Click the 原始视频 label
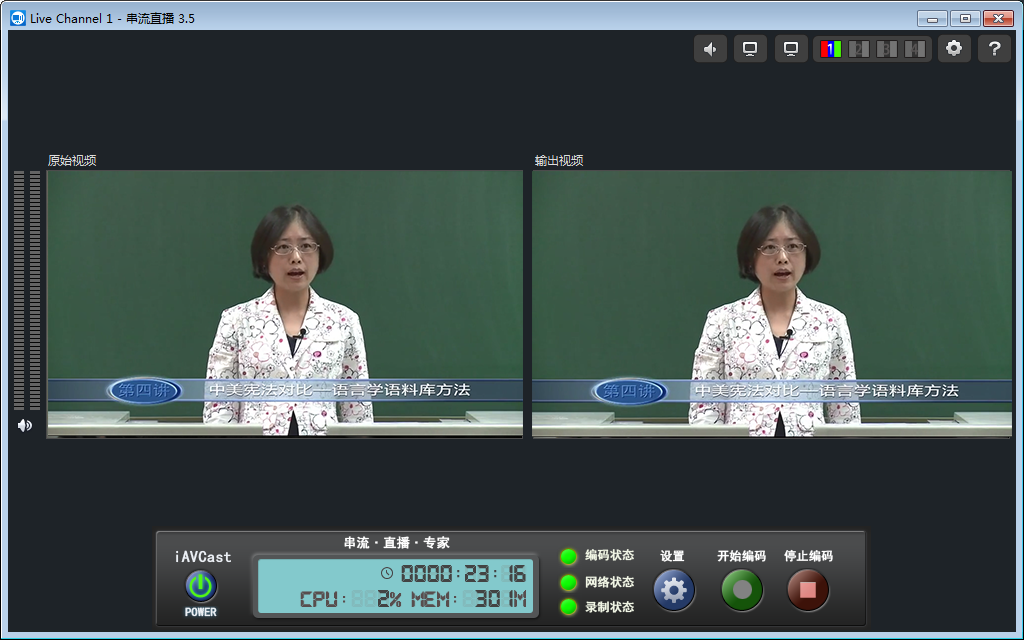The height and width of the screenshot is (640, 1024). [72, 161]
